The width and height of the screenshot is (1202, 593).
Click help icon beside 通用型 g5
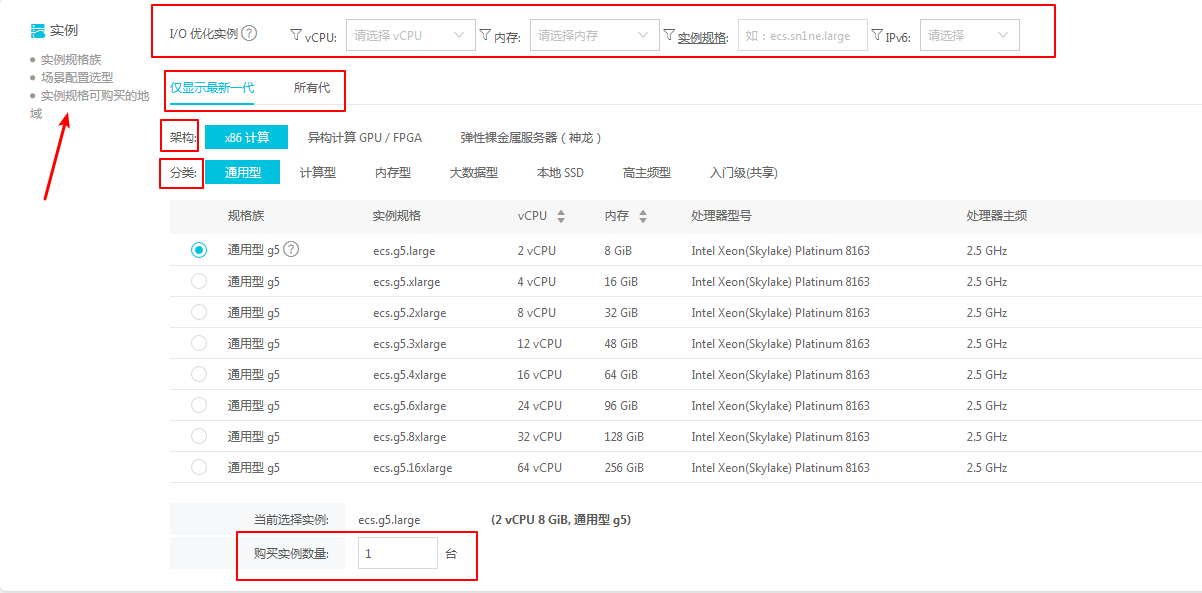tap(292, 250)
